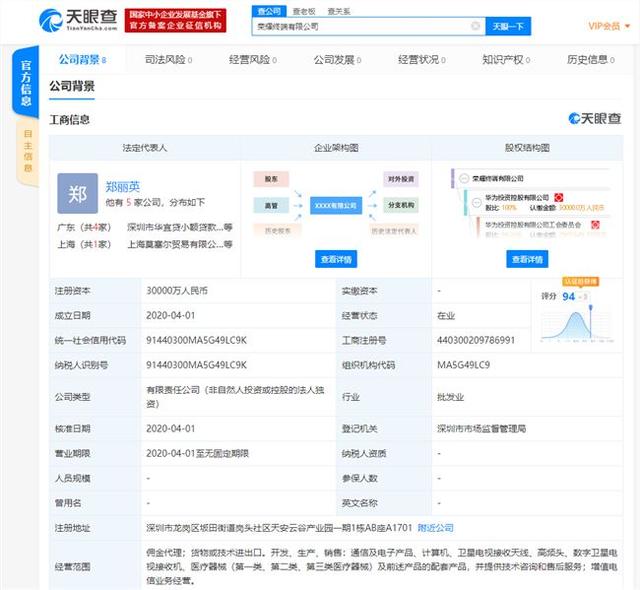640x590 pixels.
Task: Clear the search box with the X icon
Action: point(476,26)
